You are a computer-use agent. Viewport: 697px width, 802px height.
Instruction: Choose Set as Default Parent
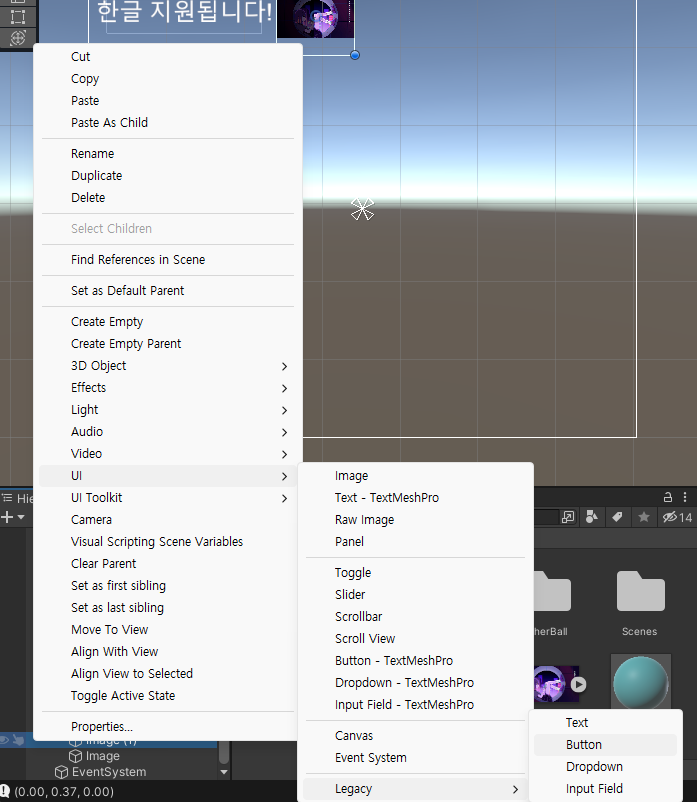[168, 291]
